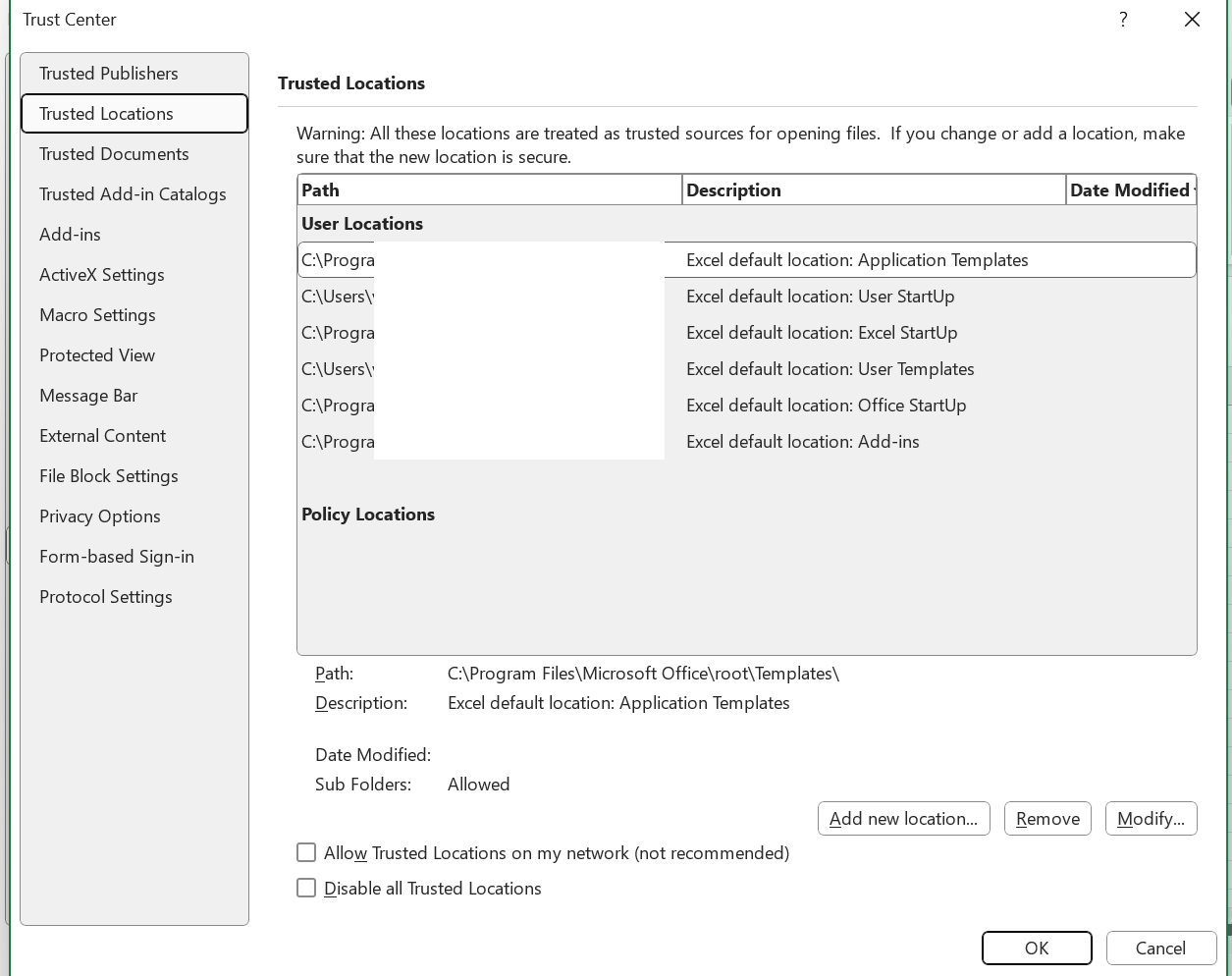Select the Excel StartUp location row

(747, 333)
